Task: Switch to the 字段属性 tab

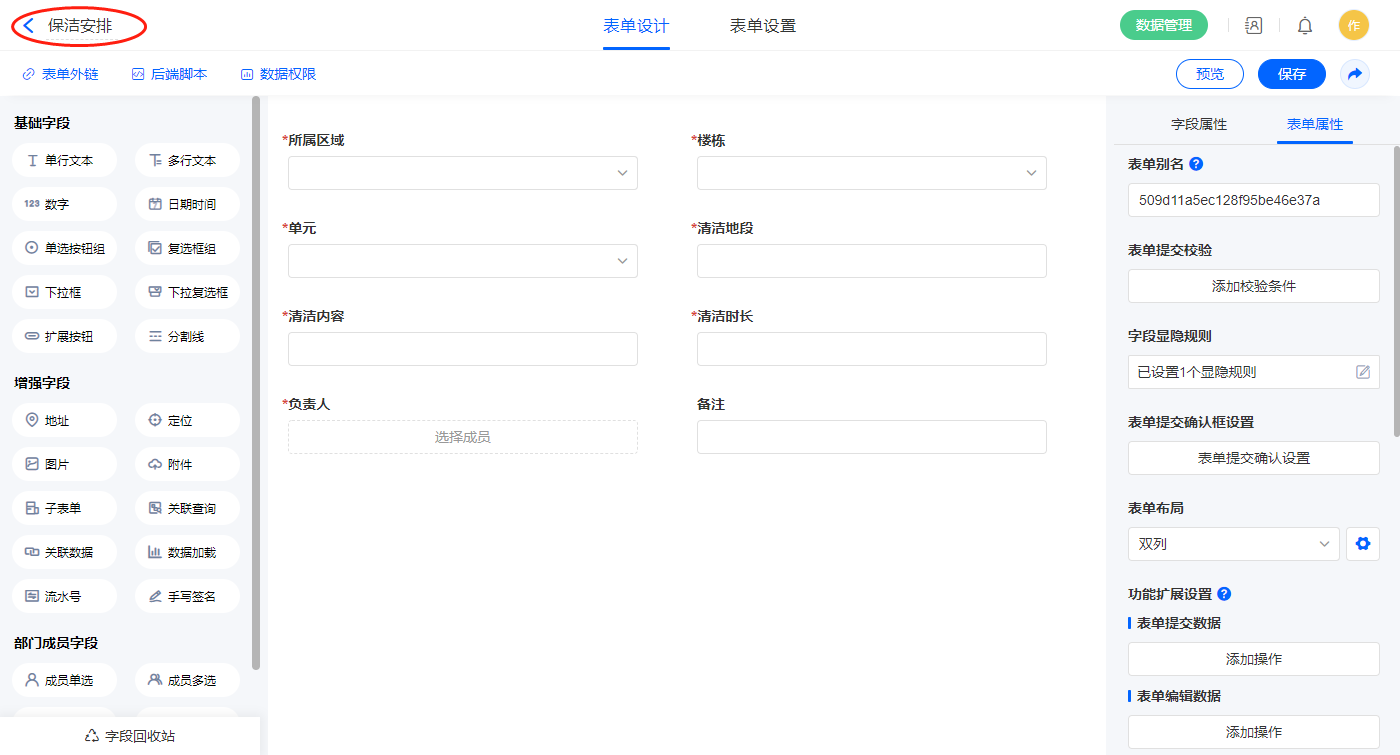Action: [x=1198, y=124]
